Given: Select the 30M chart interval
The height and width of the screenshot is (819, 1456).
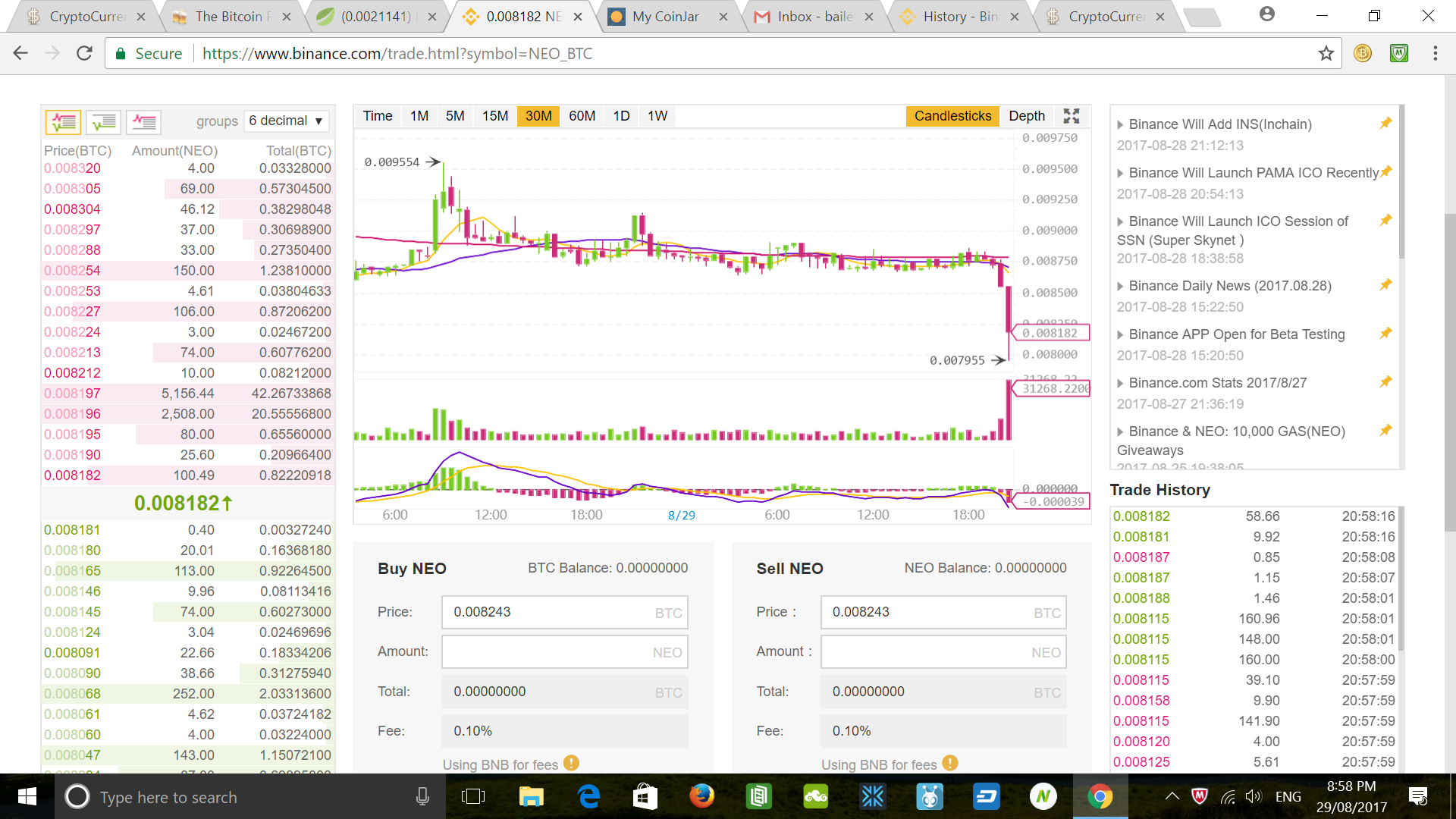Looking at the screenshot, I should pos(538,116).
